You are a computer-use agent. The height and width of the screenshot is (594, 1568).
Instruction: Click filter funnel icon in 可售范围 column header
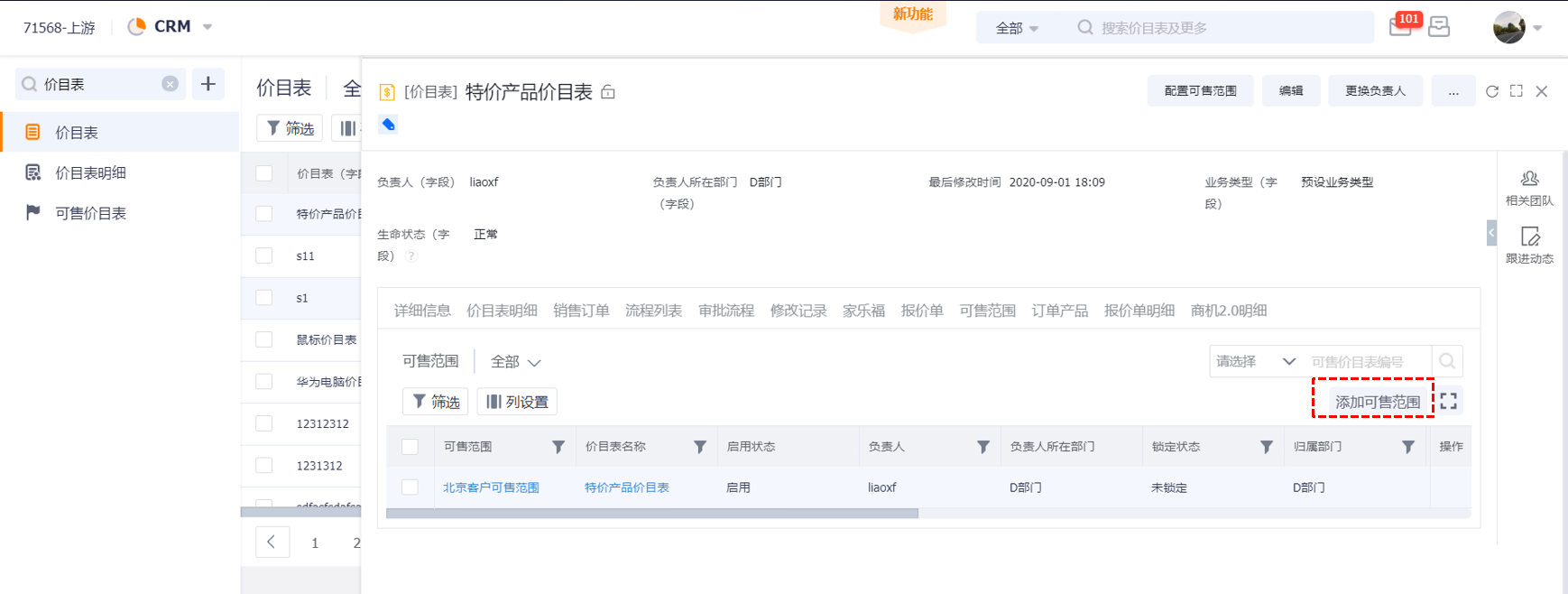[x=558, y=447]
